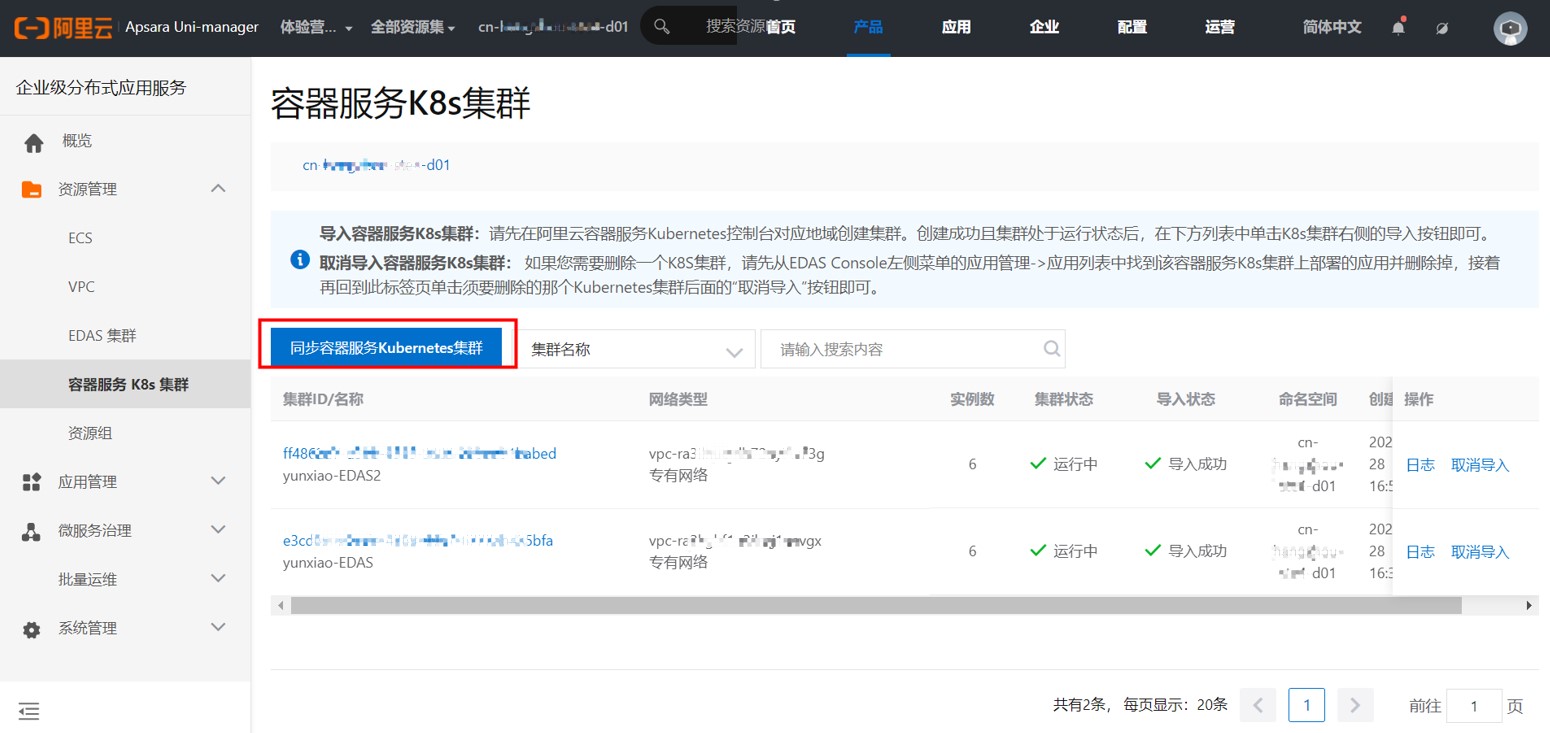
Task: Open the 全部资源集 dropdown
Action: (413, 28)
